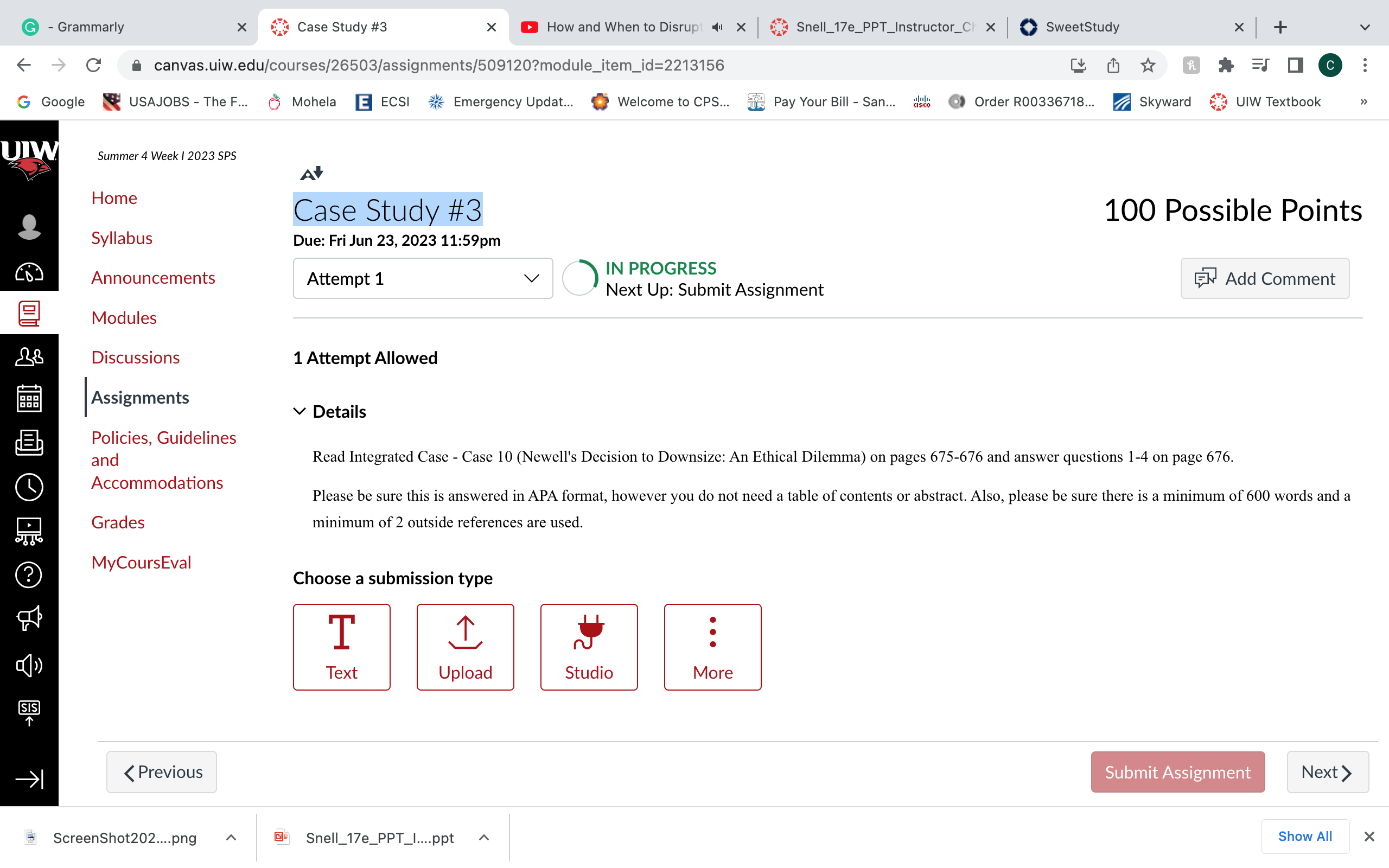
Task: Switch to the SweetStudy tab
Action: (x=1132, y=27)
